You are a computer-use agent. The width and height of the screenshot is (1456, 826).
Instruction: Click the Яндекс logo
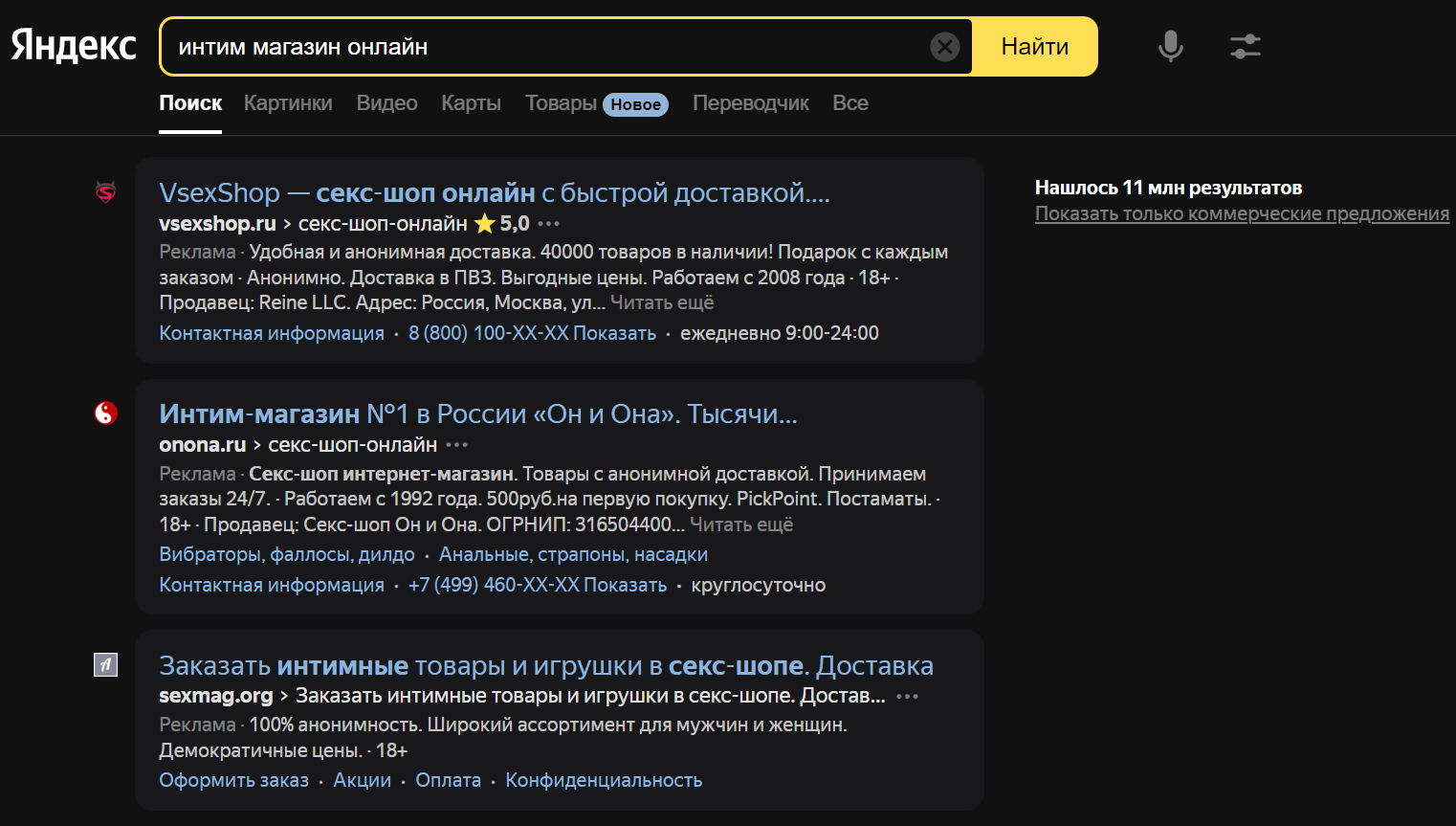pos(74,46)
